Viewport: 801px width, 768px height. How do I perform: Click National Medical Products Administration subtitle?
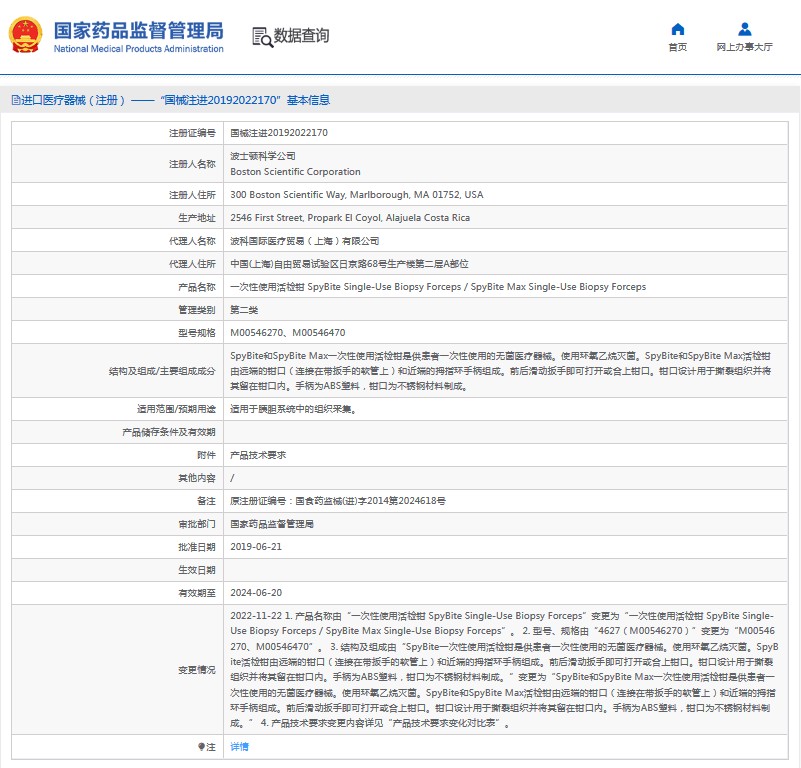[138, 49]
